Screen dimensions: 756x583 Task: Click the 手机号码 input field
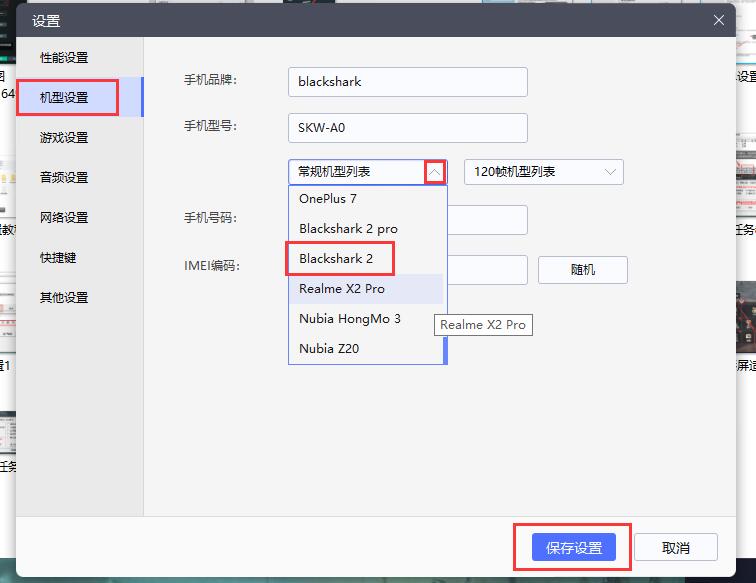click(487, 220)
